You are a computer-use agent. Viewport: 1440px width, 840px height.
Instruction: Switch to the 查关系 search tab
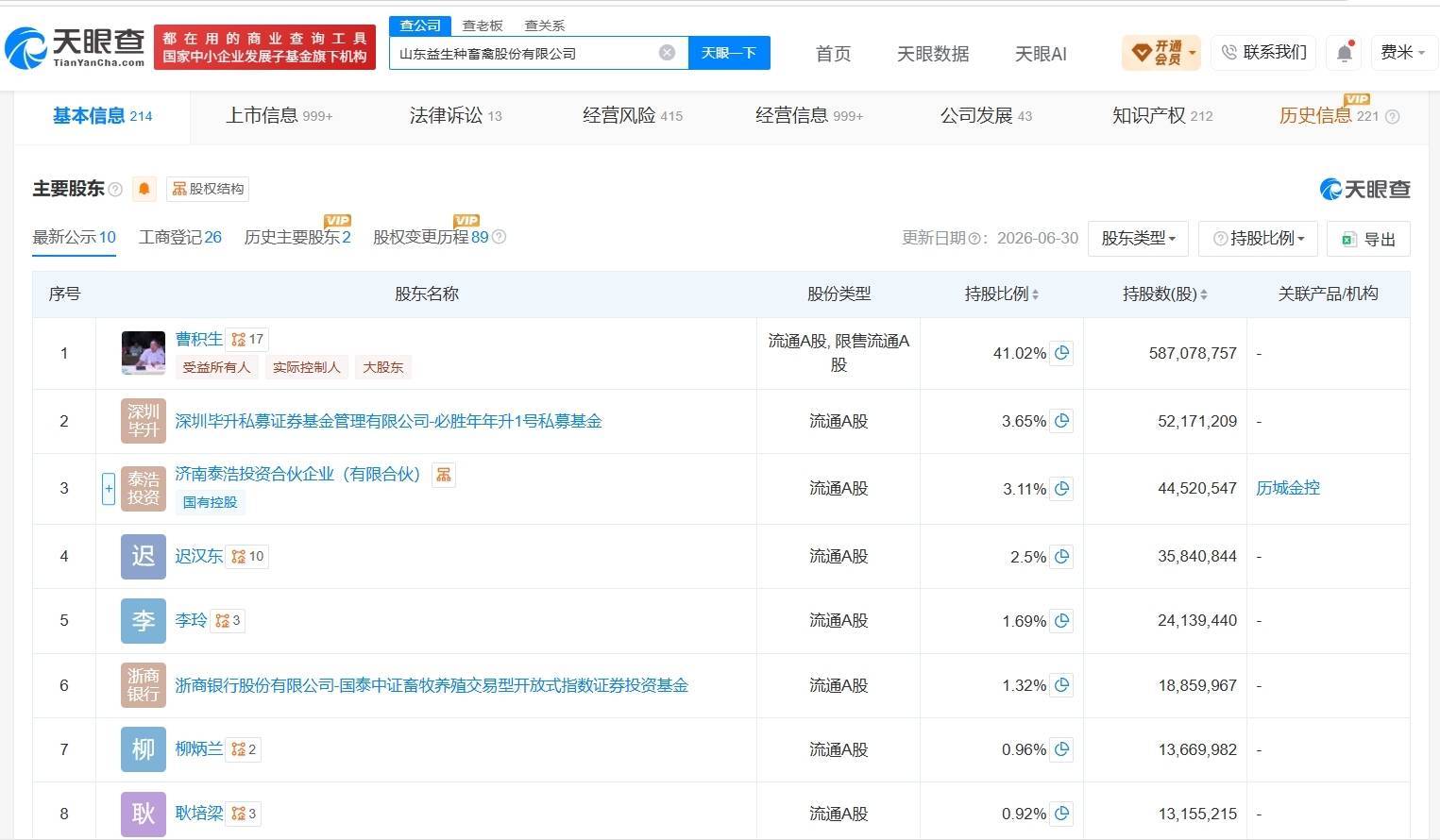(545, 25)
